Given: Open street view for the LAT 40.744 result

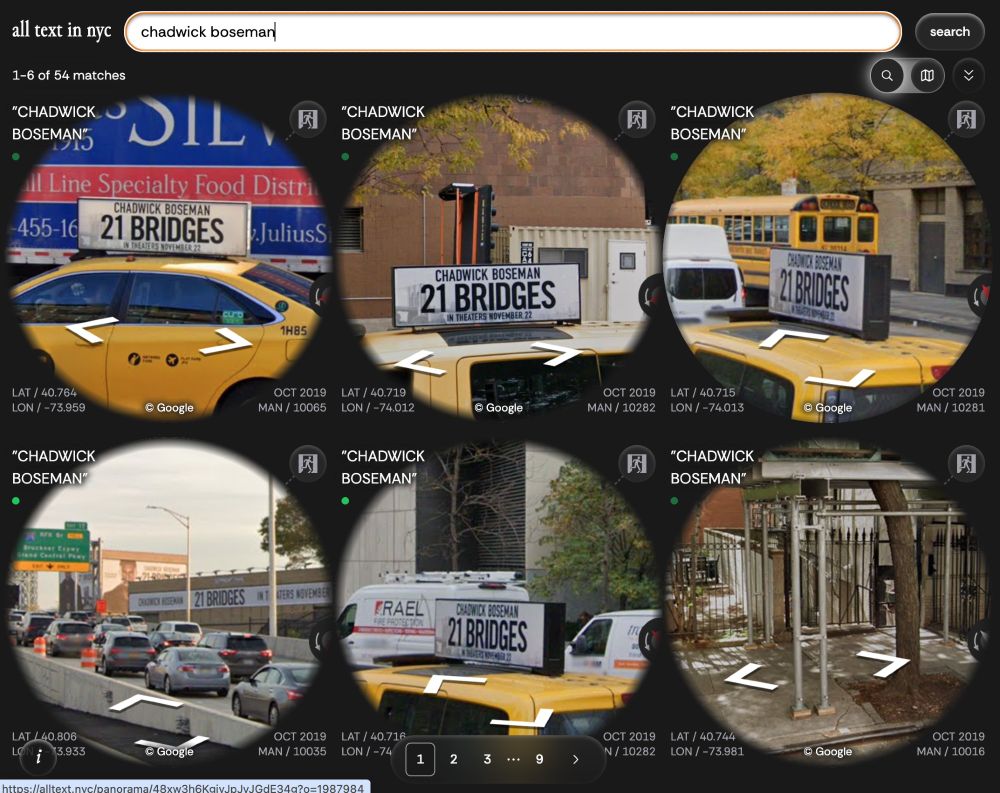Looking at the screenshot, I should click(966, 463).
